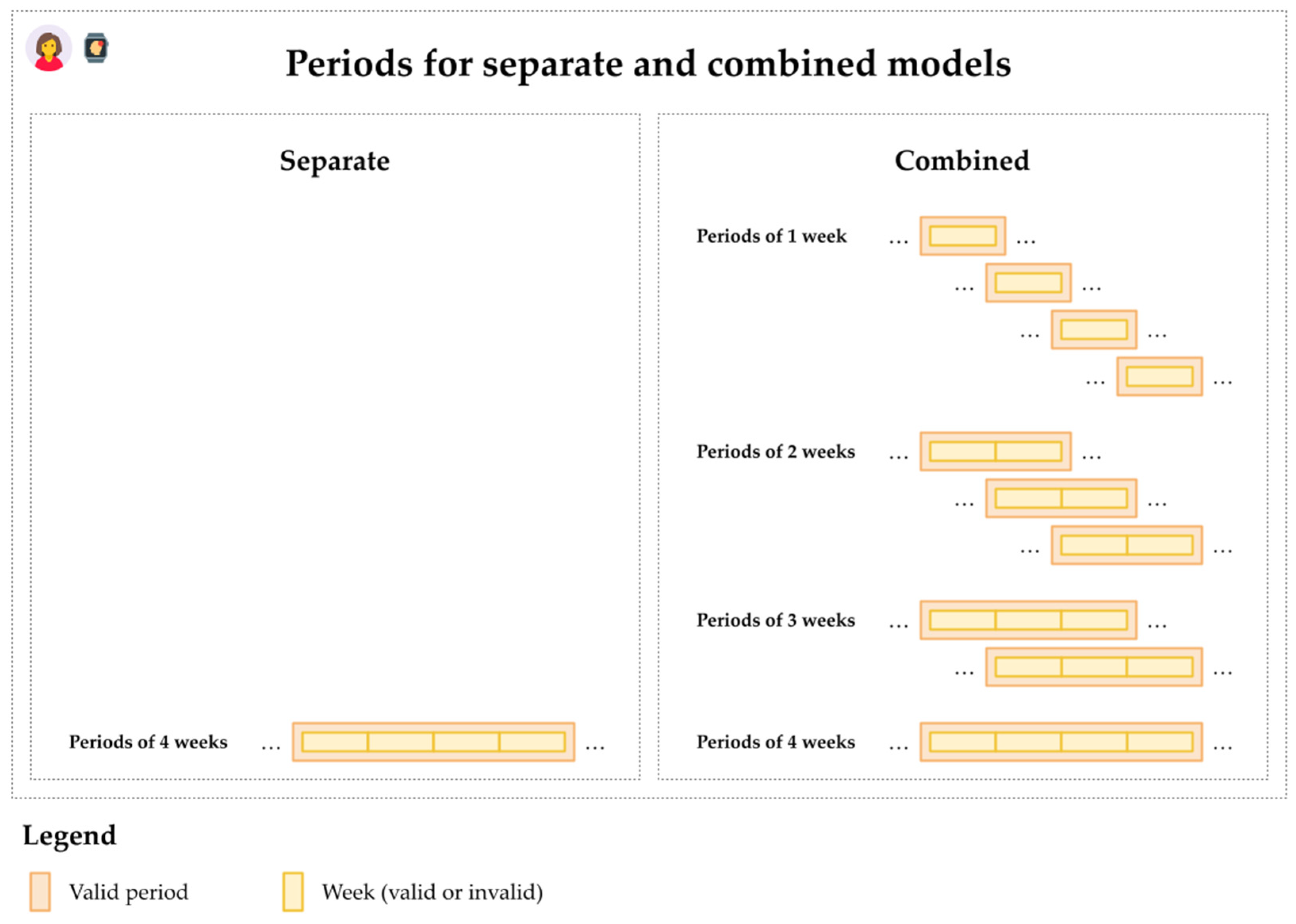Click the Combined panel heading

coord(962,161)
